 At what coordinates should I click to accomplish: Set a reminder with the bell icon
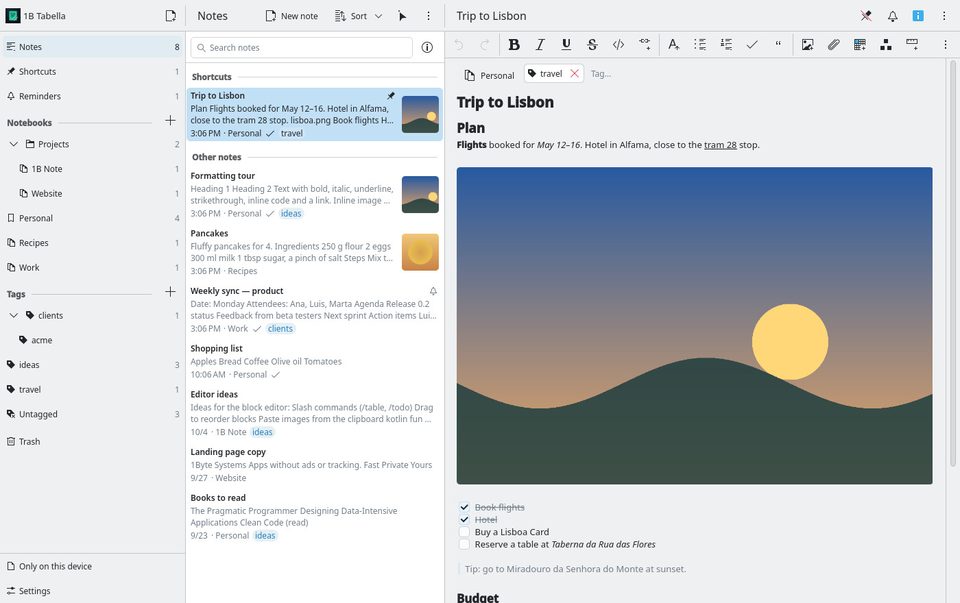point(893,16)
